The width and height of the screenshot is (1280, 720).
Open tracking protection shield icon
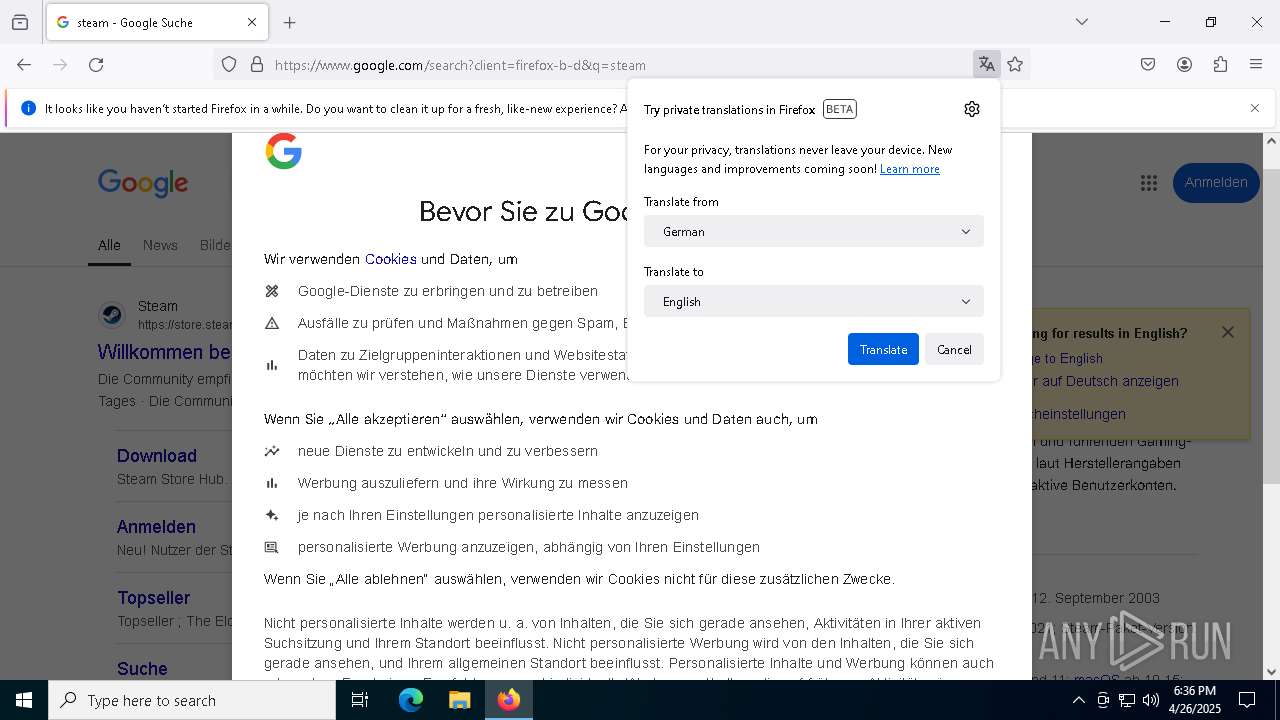tap(229, 64)
